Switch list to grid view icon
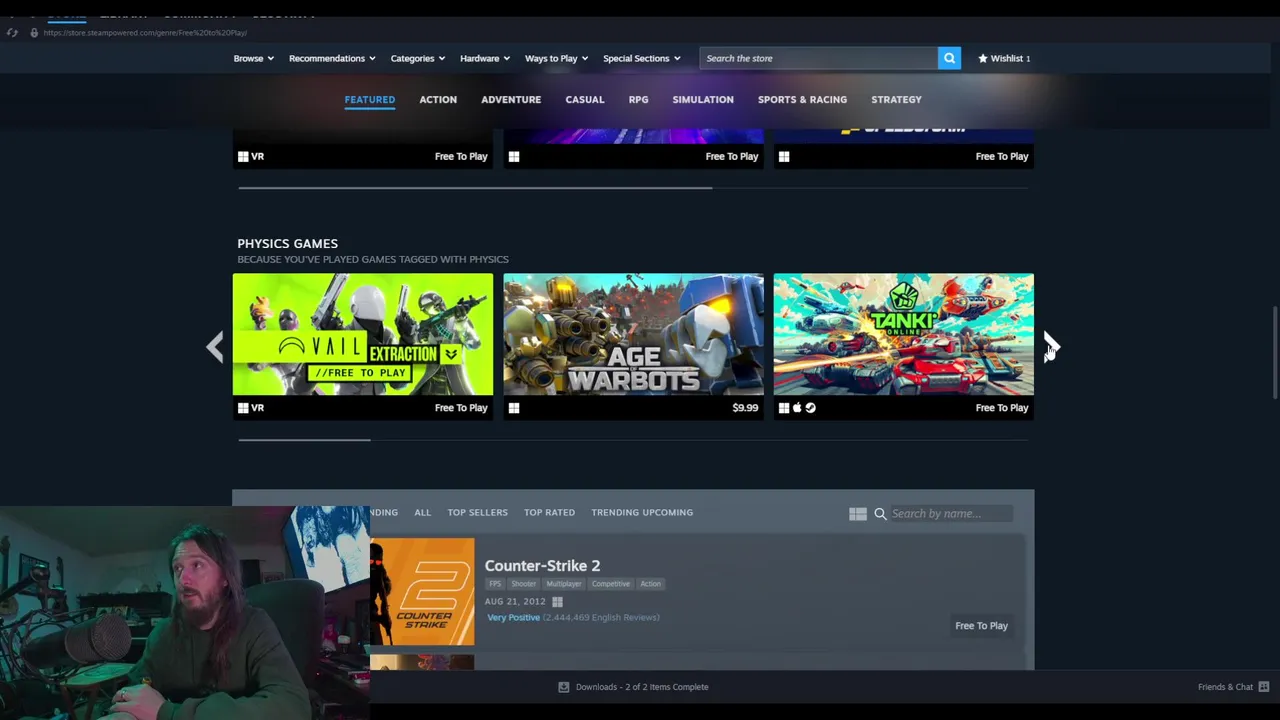The height and width of the screenshot is (720, 1280). point(858,513)
